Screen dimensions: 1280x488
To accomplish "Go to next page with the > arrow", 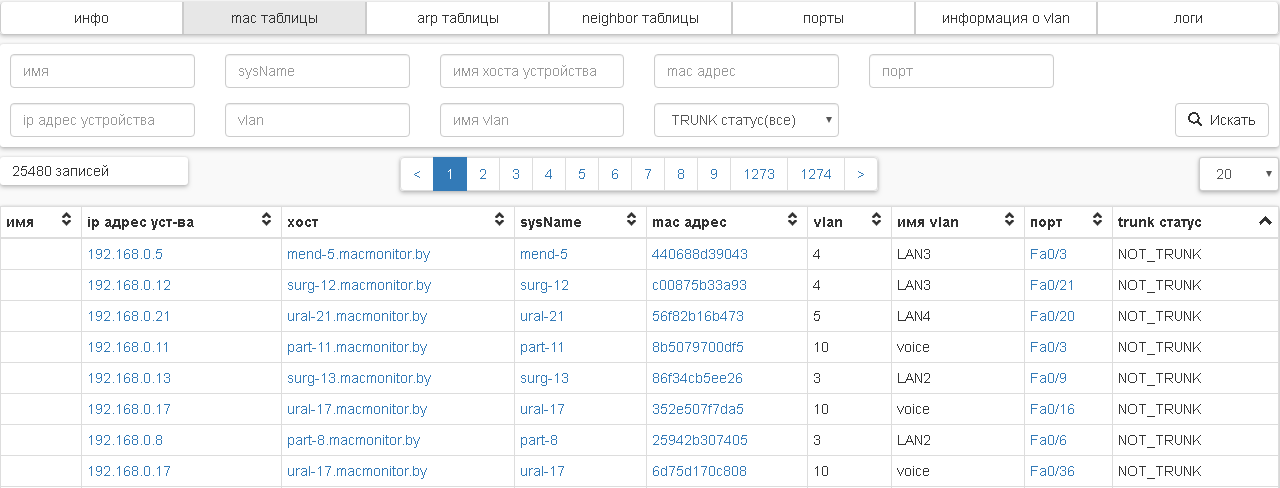I will 861,174.
